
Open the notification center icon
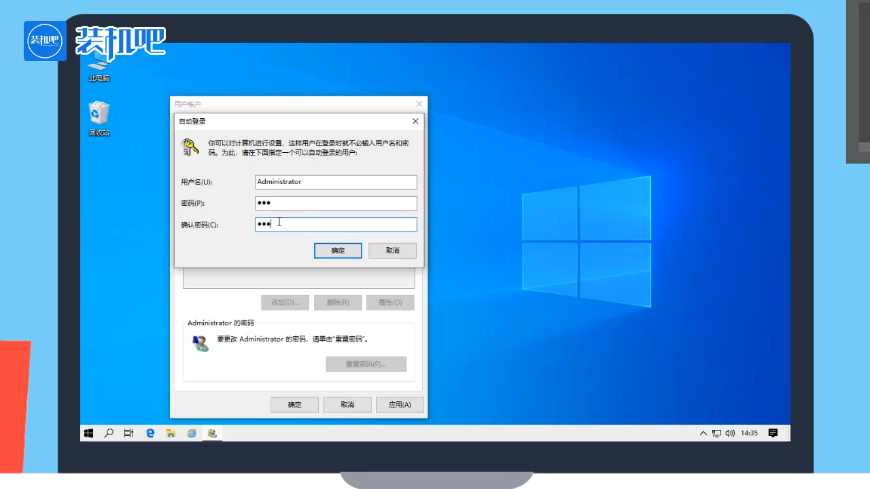773,433
